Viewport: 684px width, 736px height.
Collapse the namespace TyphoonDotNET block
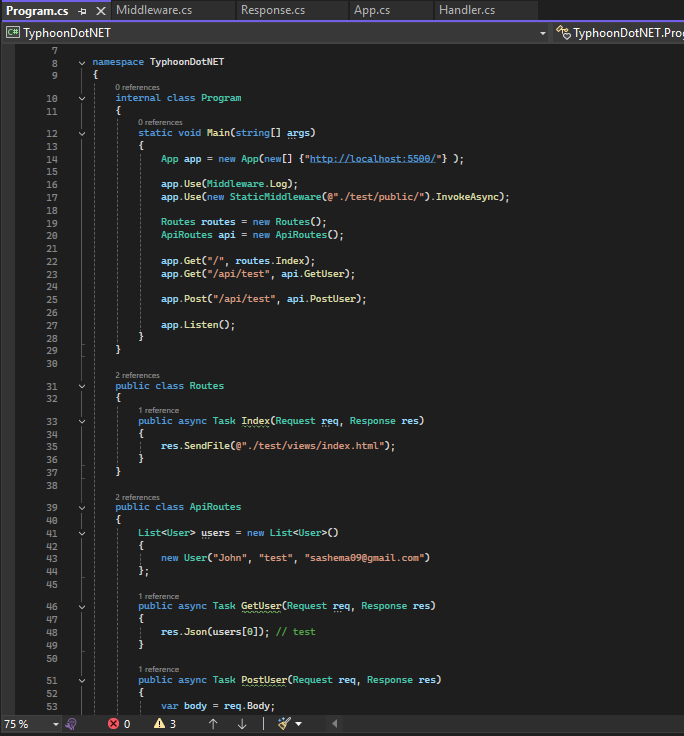[82, 63]
